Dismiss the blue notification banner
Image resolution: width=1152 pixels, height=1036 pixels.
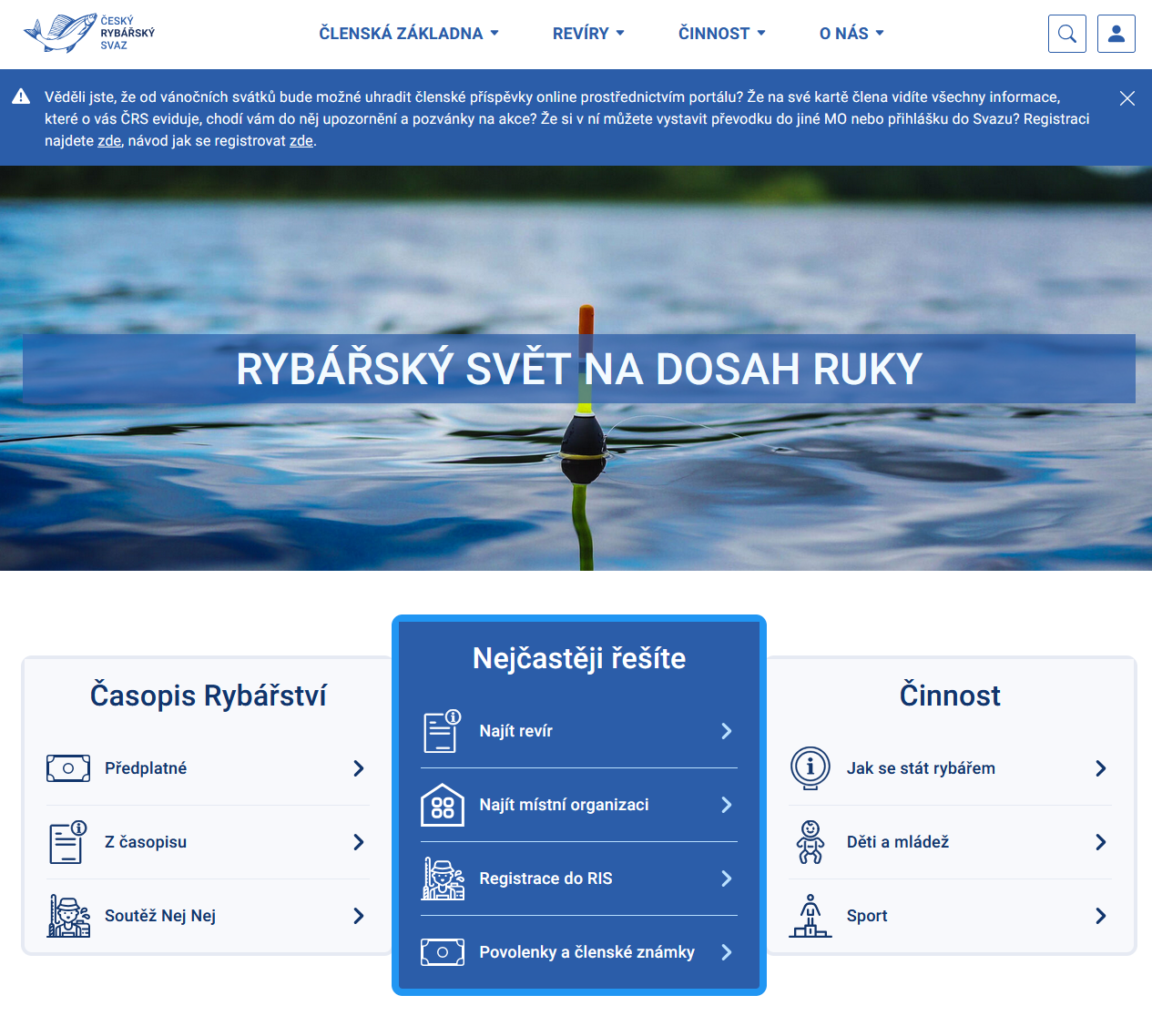pos(1127,98)
